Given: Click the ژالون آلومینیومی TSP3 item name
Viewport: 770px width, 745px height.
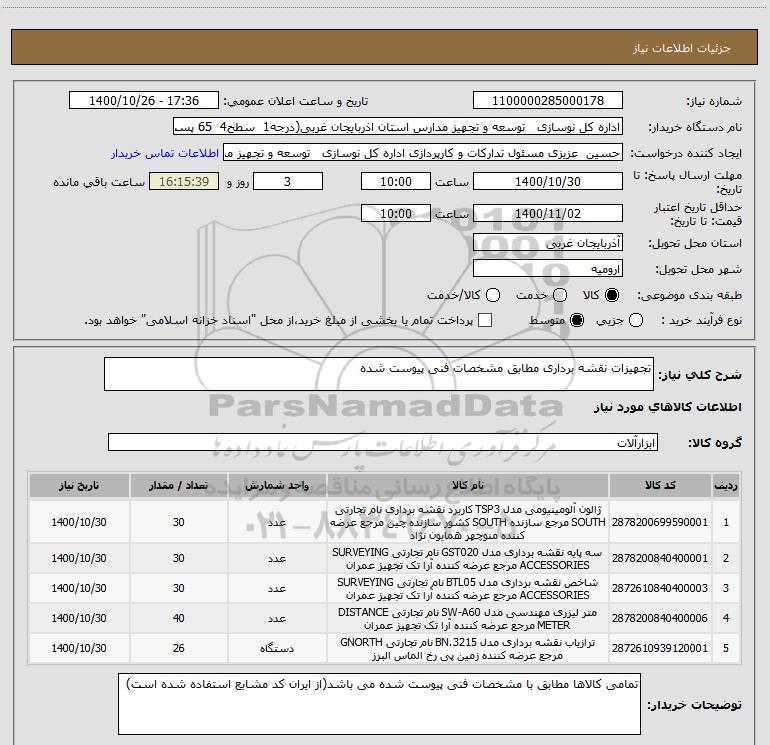Looking at the screenshot, I should [468, 522].
